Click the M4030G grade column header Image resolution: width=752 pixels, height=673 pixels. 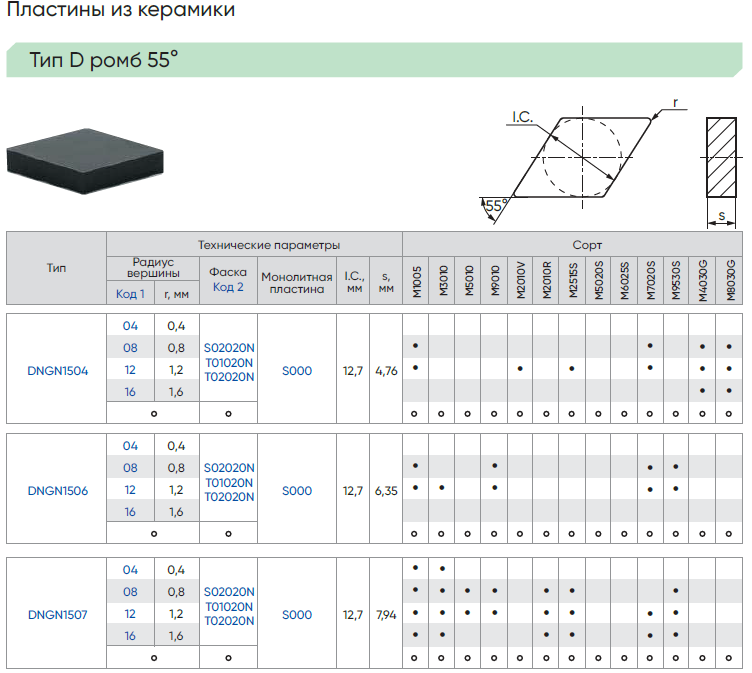pyautogui.click(x=703, y=281)
